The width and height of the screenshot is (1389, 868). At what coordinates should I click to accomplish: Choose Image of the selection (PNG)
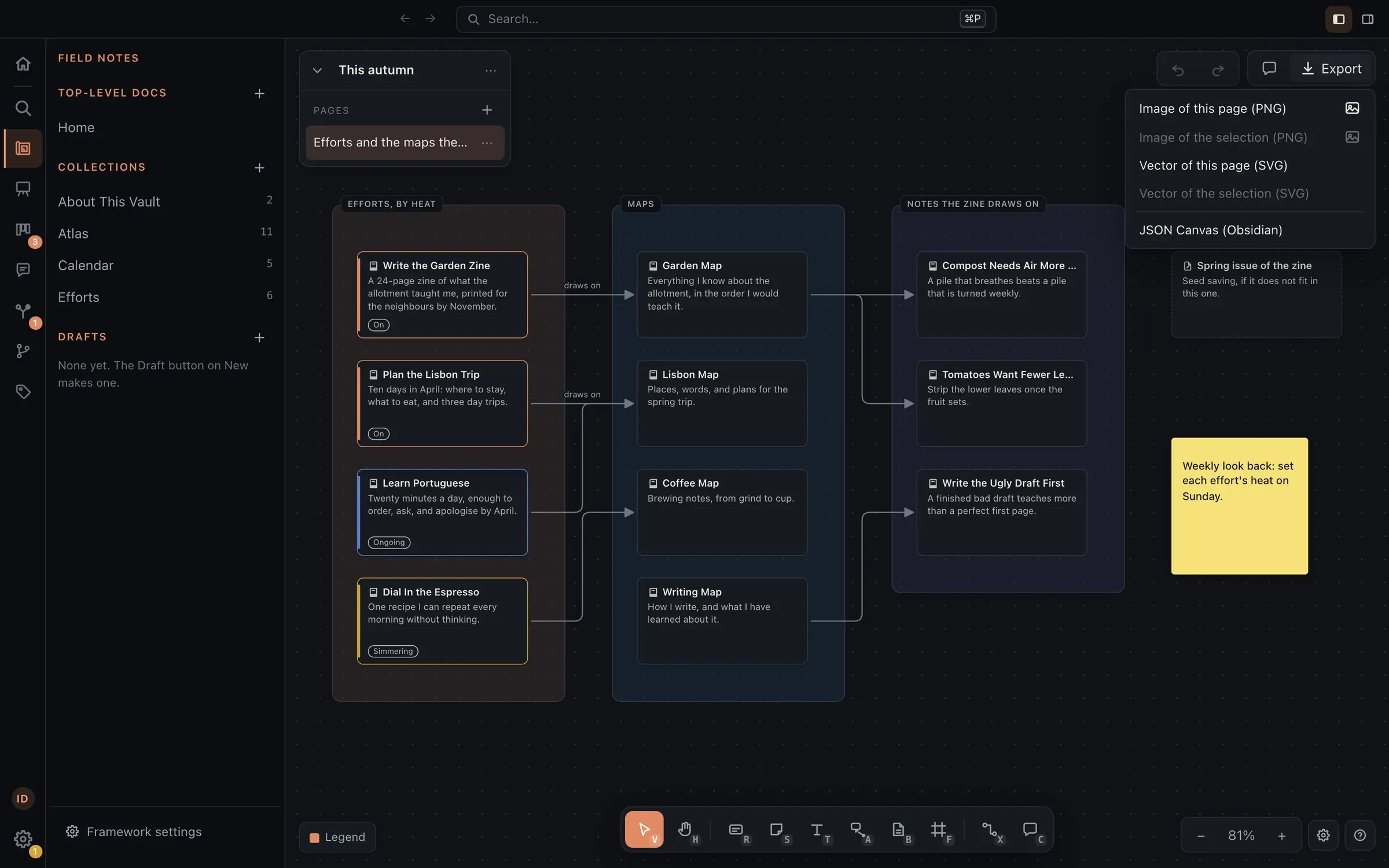(1250, 137)
